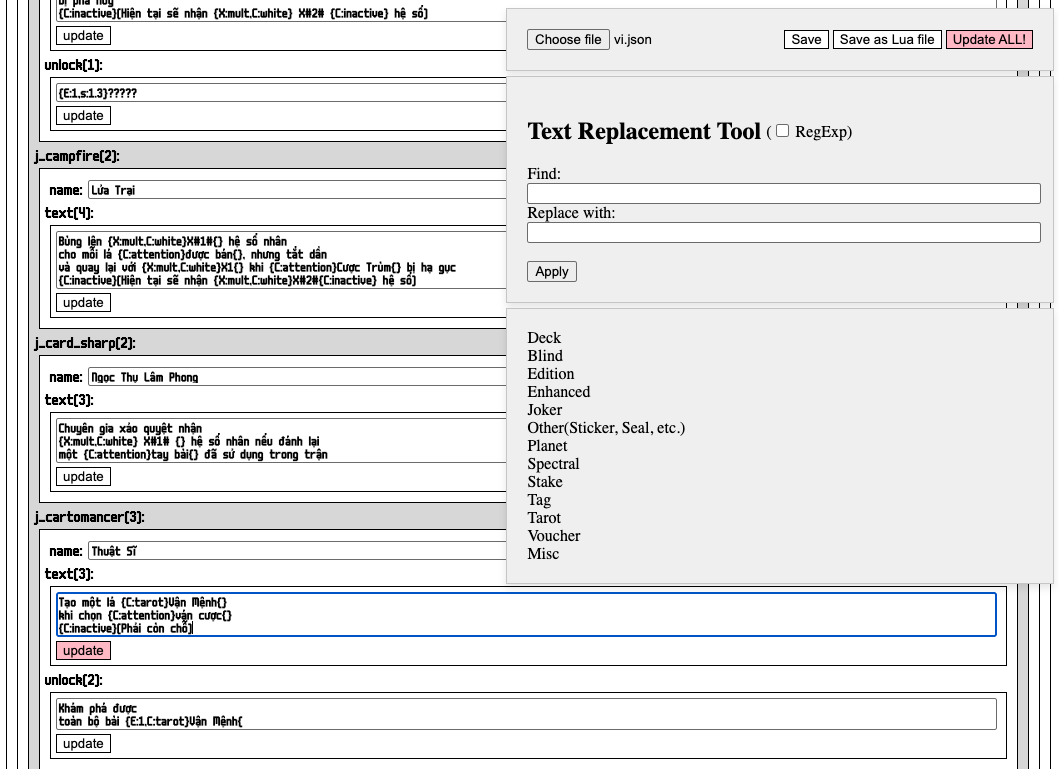Jump to the Deck section
1059x769 pixels.
coord(544,338)
